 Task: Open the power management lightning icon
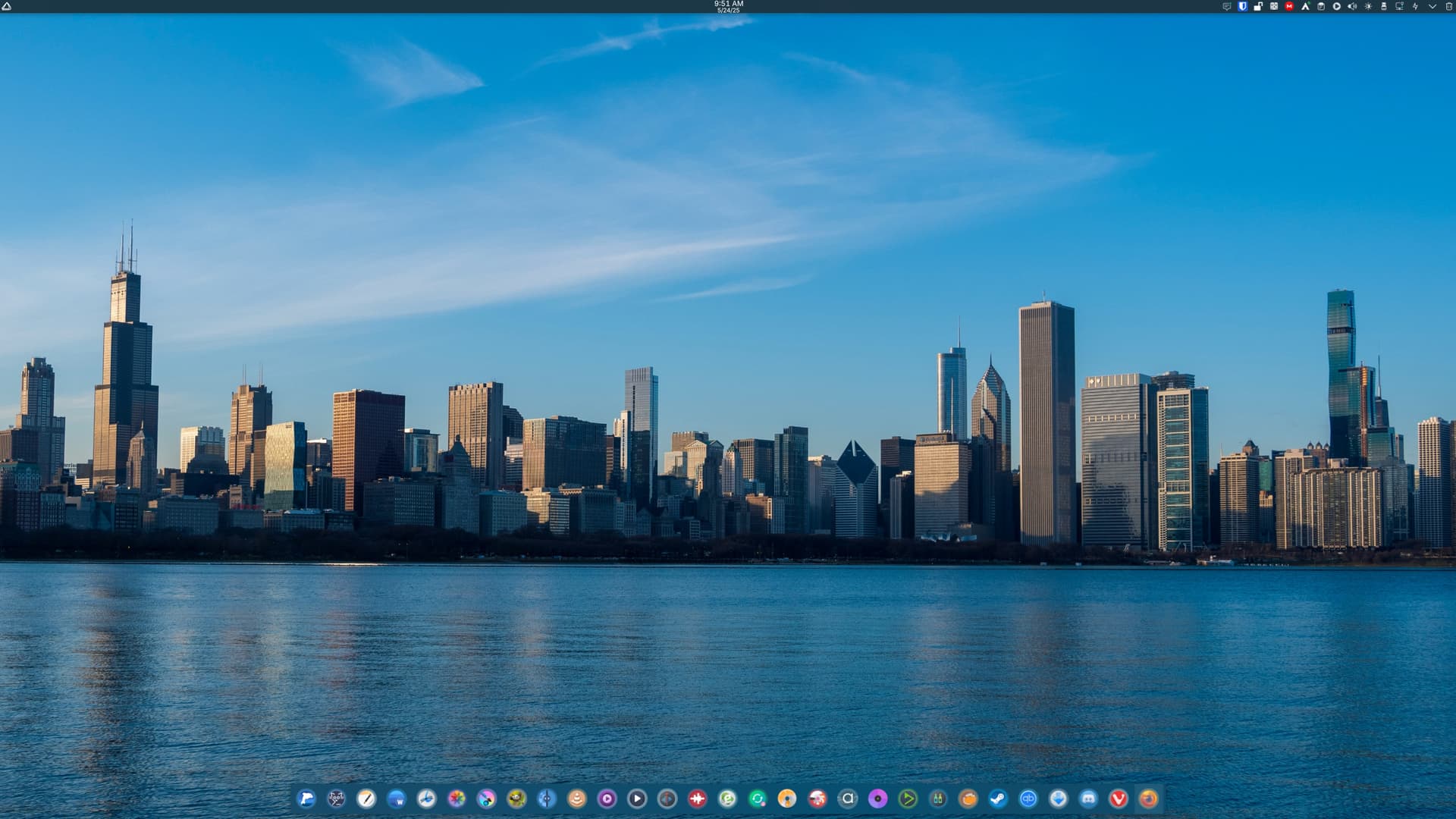[x=1415, y=6]
